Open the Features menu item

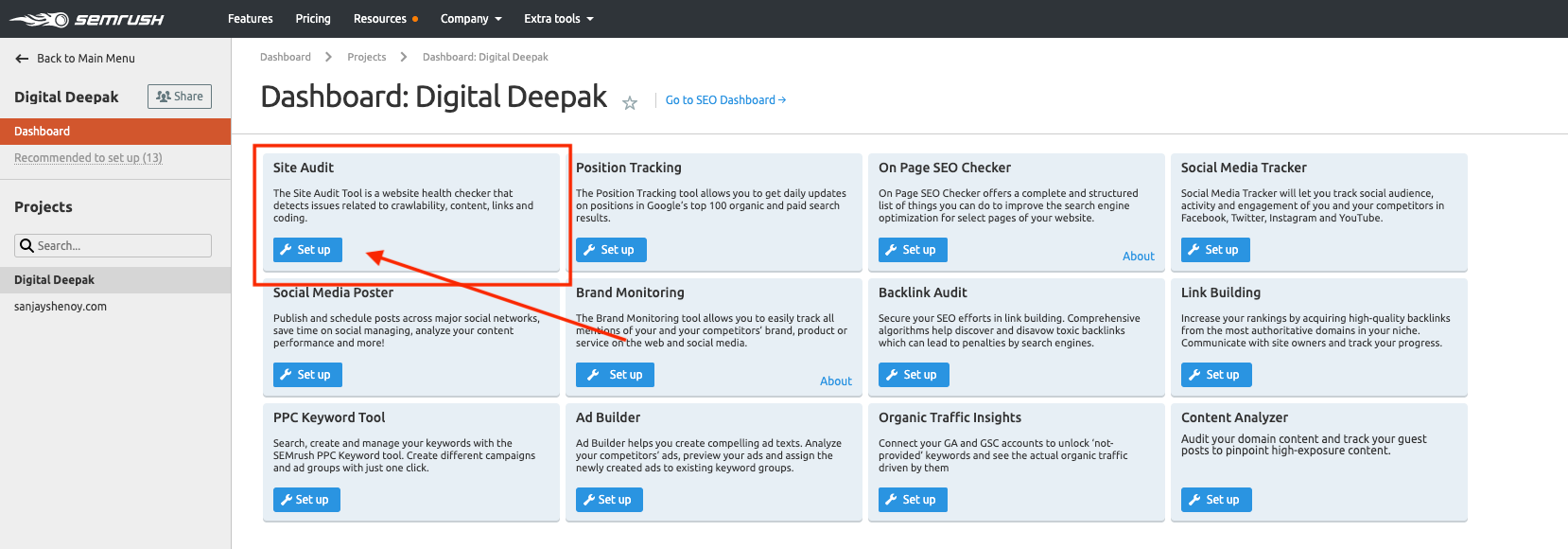tap(251, 19)
